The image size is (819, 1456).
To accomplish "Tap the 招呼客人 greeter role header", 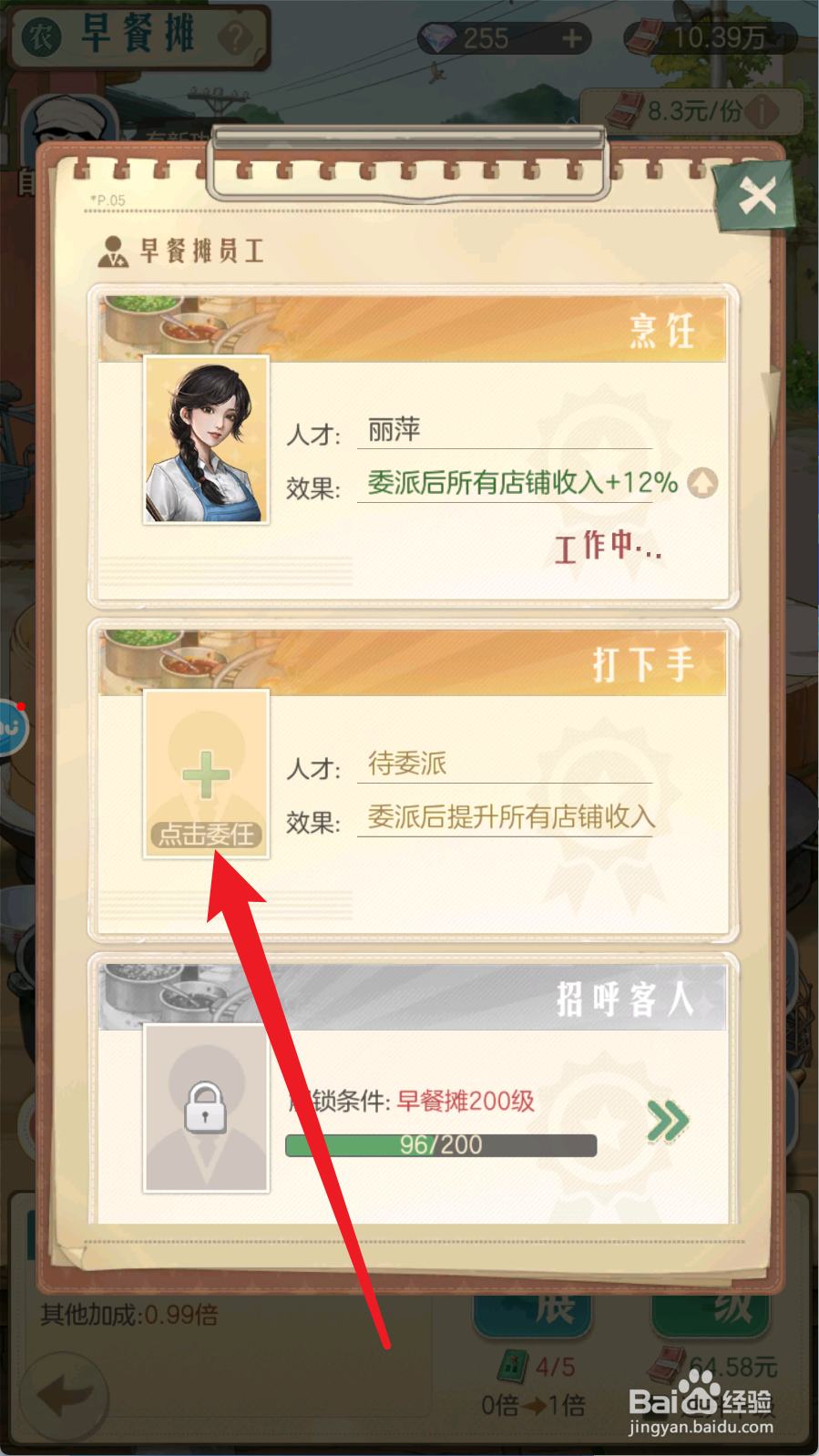I will click(x=413, y=998).
